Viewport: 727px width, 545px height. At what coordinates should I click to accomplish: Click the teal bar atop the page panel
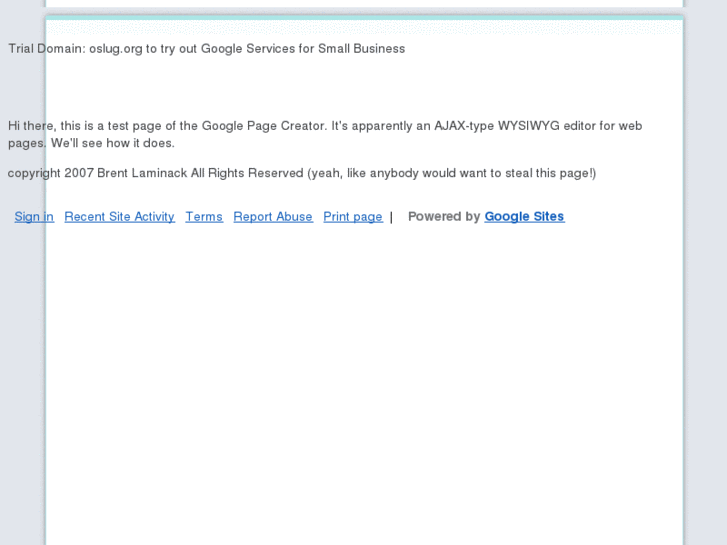364,17
